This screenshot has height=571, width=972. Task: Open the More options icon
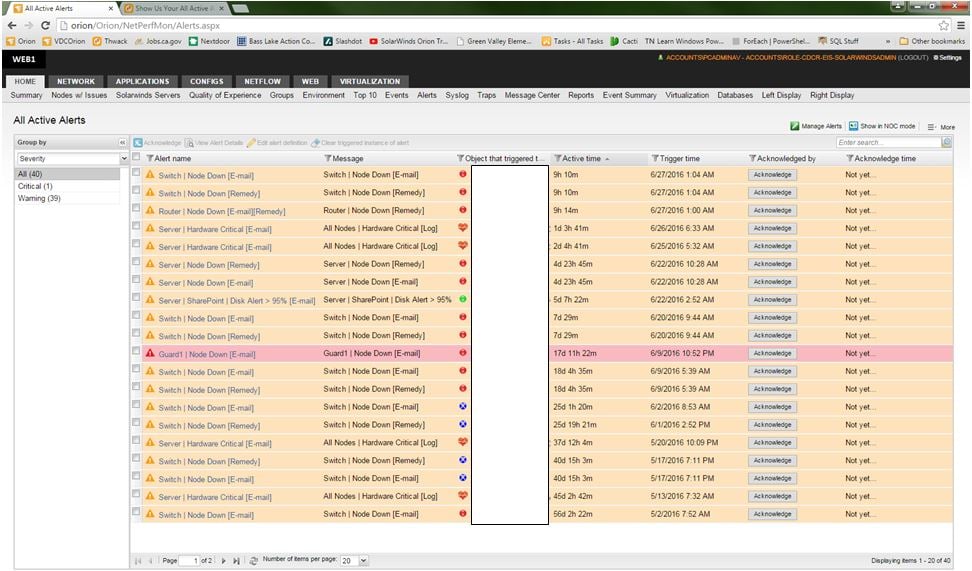931,126
